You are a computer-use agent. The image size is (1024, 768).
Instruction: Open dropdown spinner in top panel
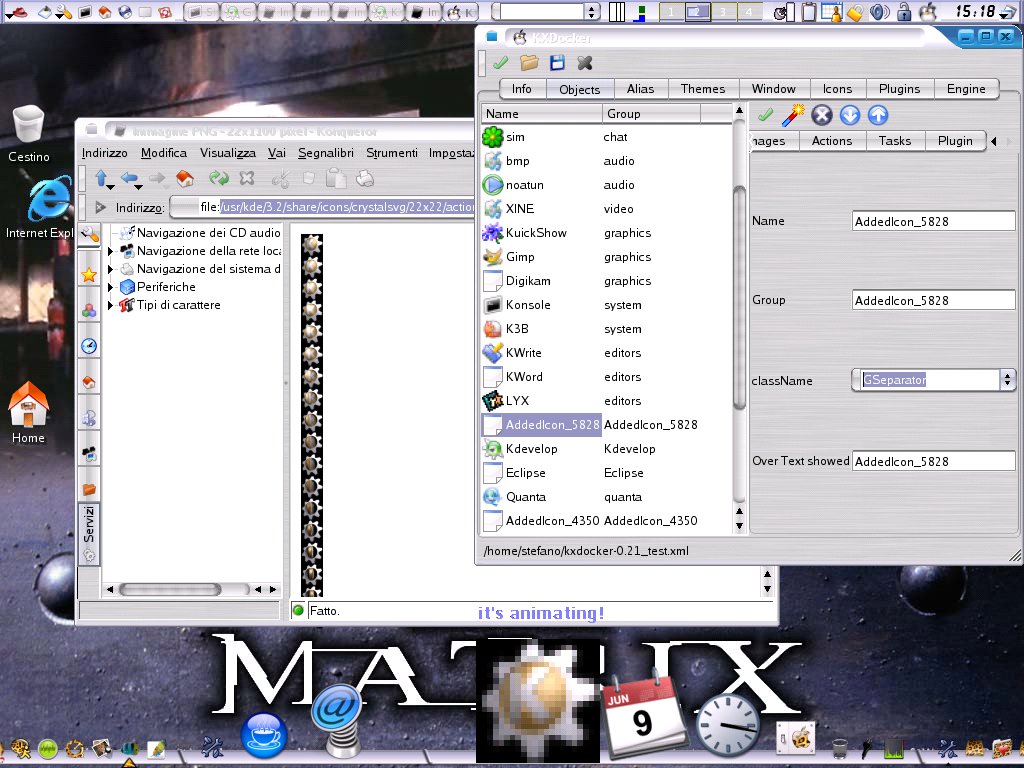coord(592,12)
